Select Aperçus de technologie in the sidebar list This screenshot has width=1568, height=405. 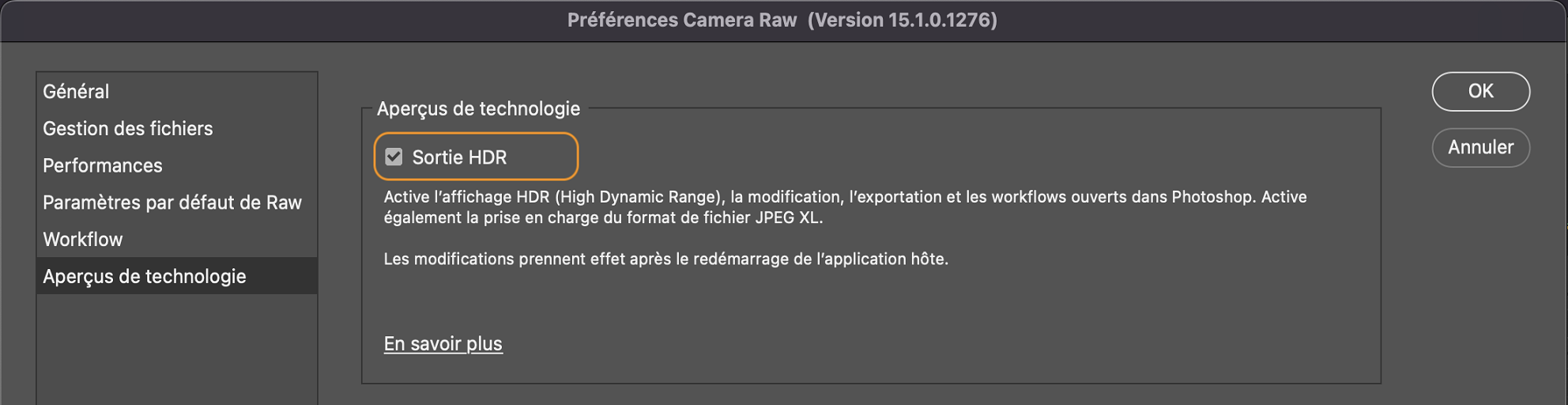click(145, 276)
